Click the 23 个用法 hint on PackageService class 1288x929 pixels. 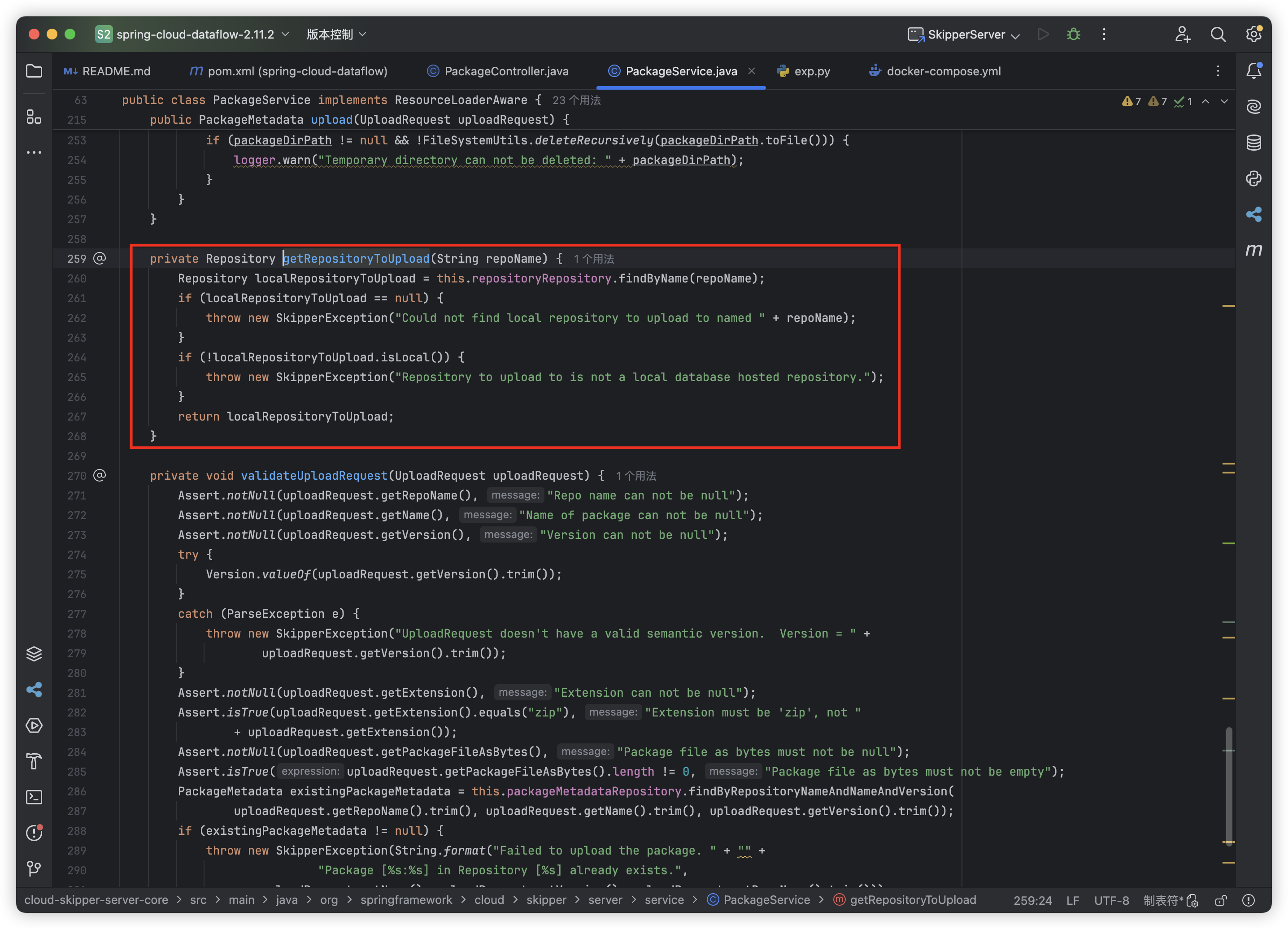coord(576,100)
